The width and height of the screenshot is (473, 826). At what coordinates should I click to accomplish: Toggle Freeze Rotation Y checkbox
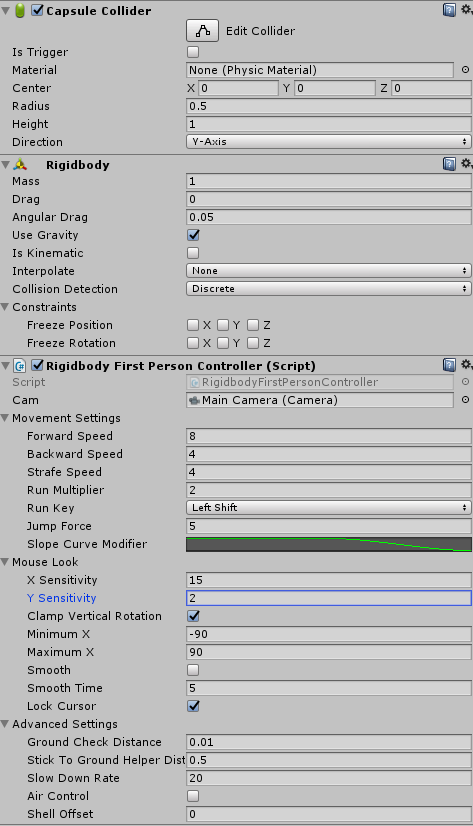[x=223, y=343]
